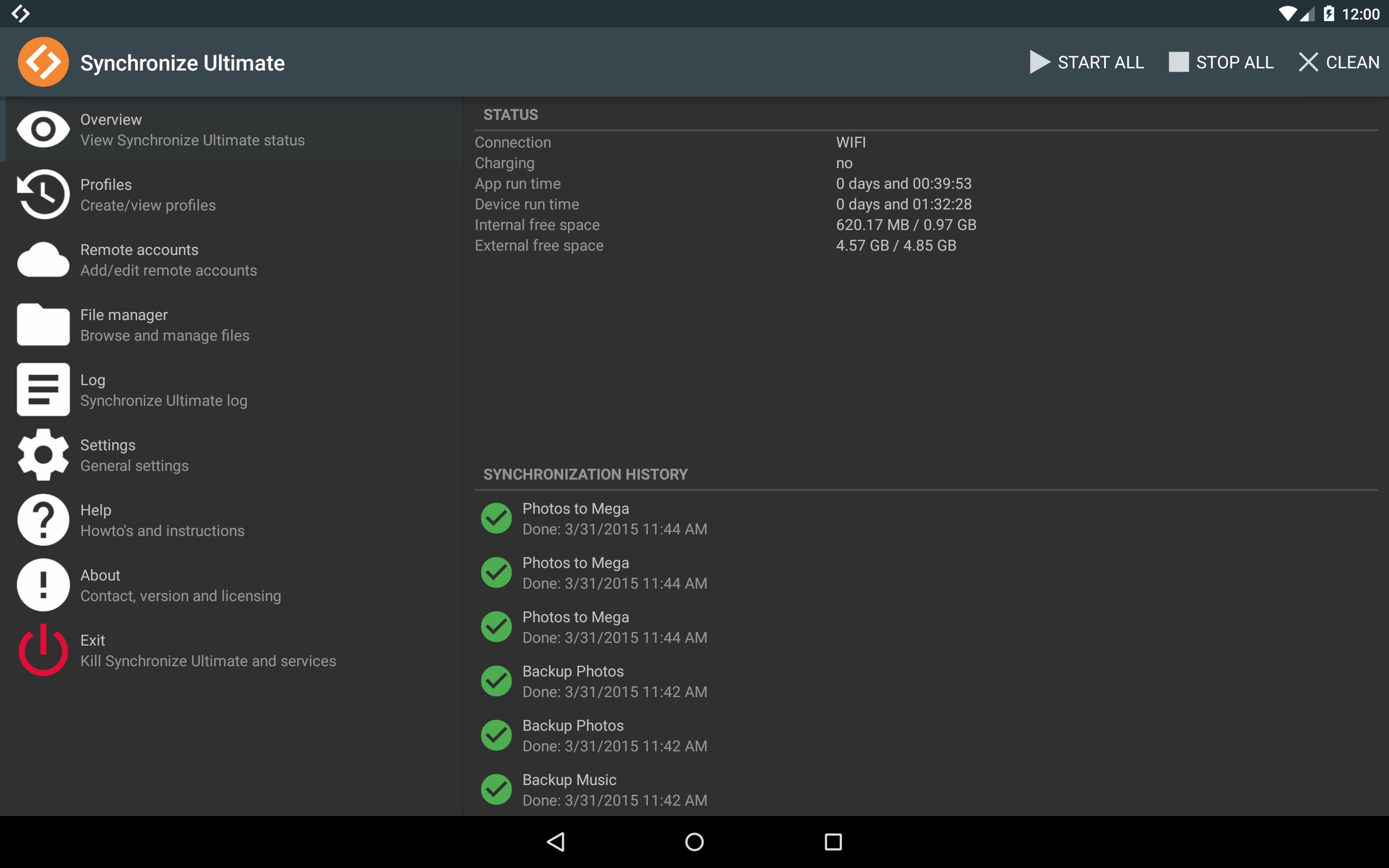The width and height of the screenshot is (1389, 868).
Task: Clean the synchronization history
Action: (x=1339, y=62)
